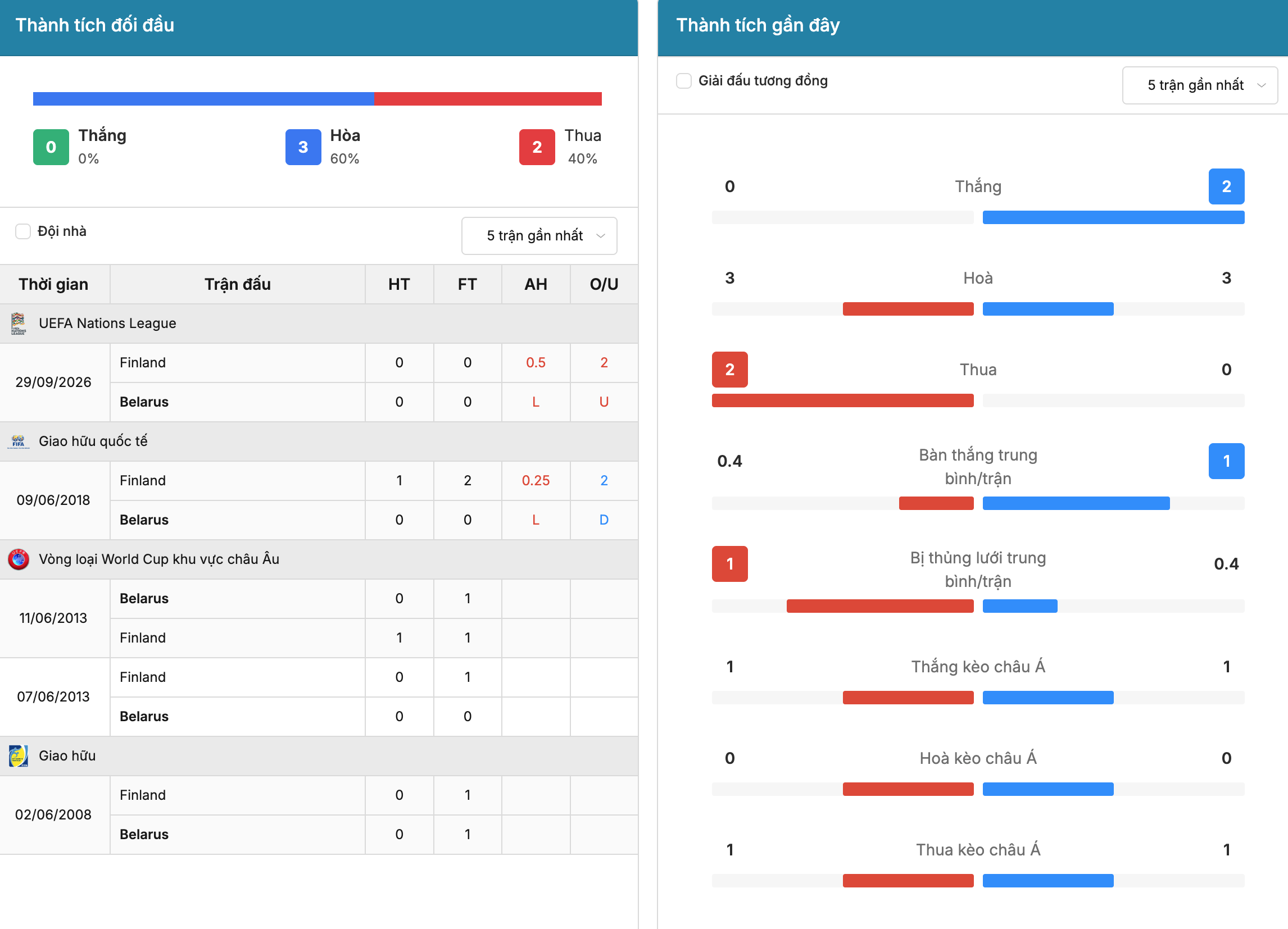1288x929 pixels.
Task: Click the FT column header
Action: pos(468,284)
